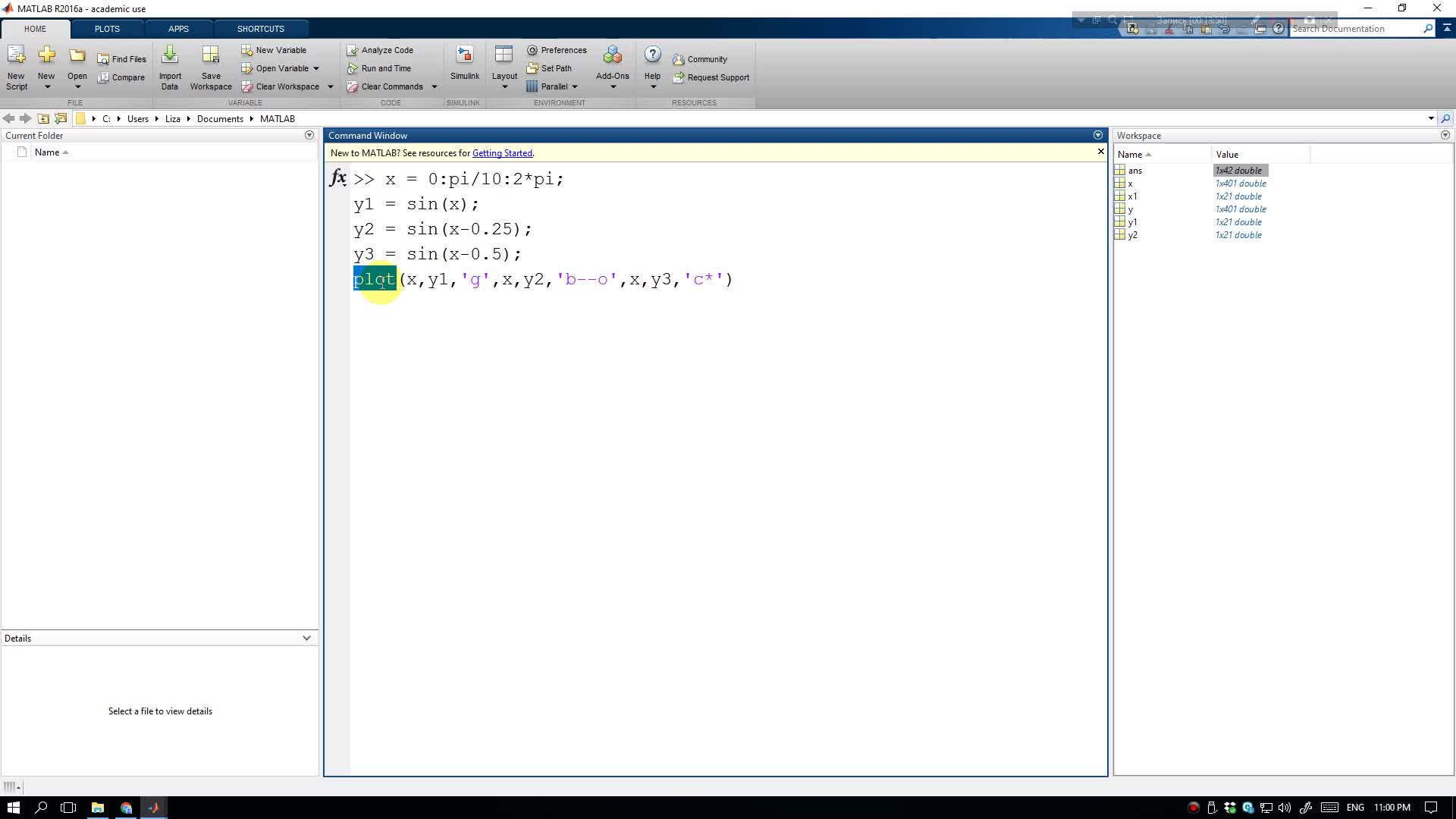Click the Help question mark icon

coord(652,55)
